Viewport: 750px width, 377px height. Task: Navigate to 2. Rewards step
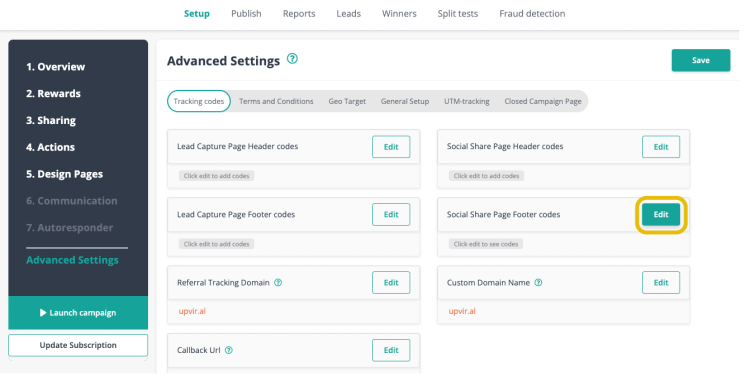53,93
